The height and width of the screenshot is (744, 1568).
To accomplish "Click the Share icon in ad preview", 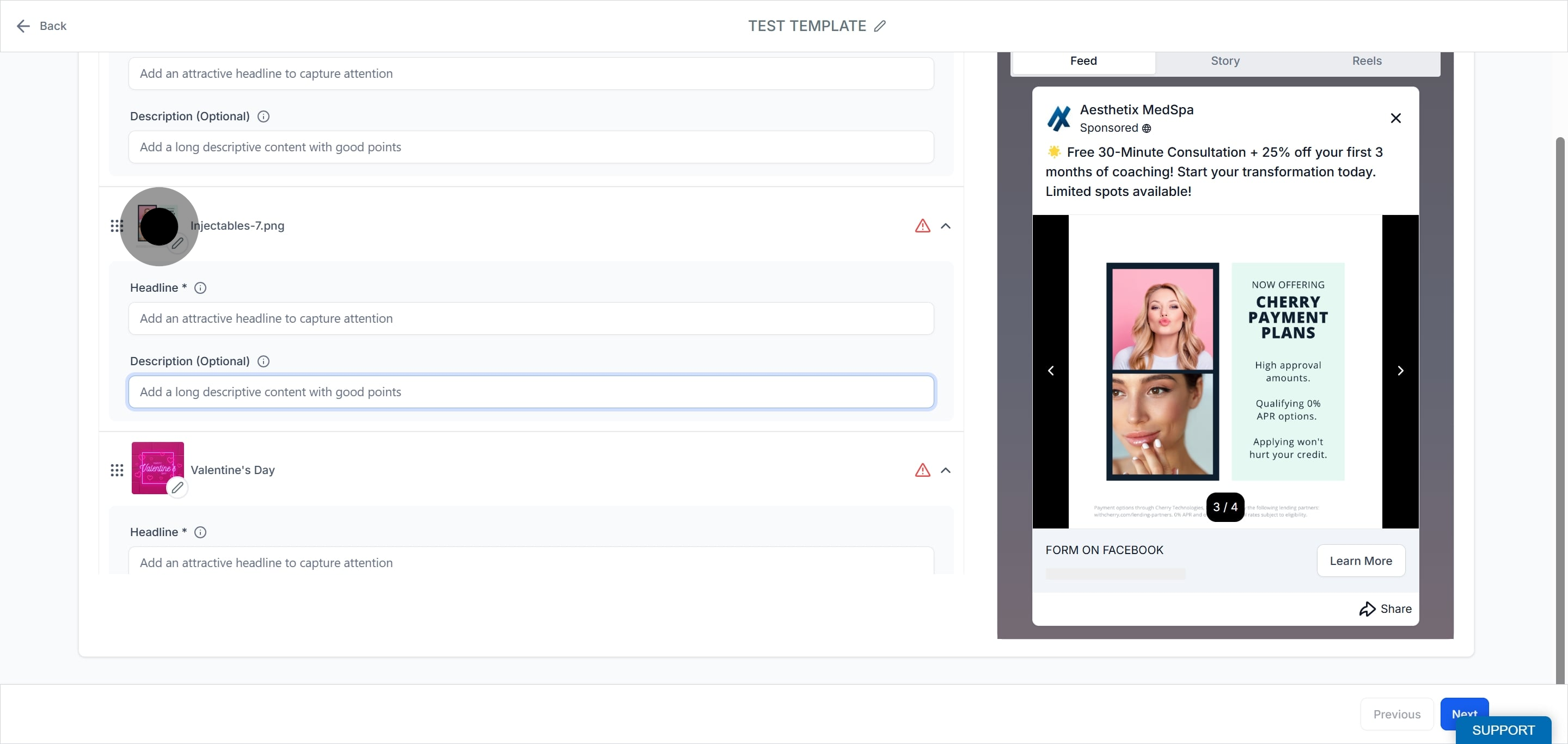I will pyautogui.click(x=1367, y=609).
